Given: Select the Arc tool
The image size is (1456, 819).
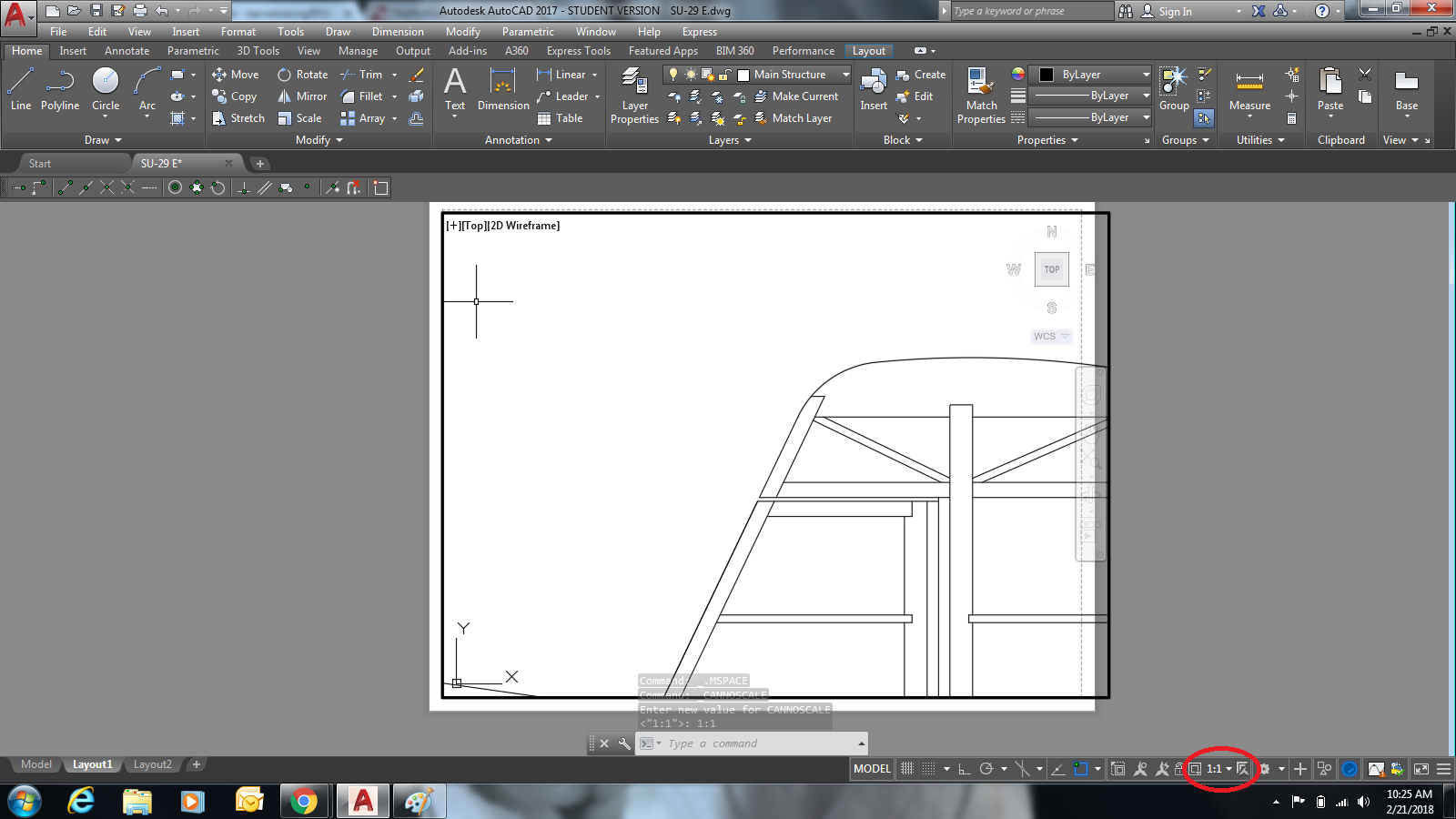Looking at the screenshot, I should click(x=147, y=89).
